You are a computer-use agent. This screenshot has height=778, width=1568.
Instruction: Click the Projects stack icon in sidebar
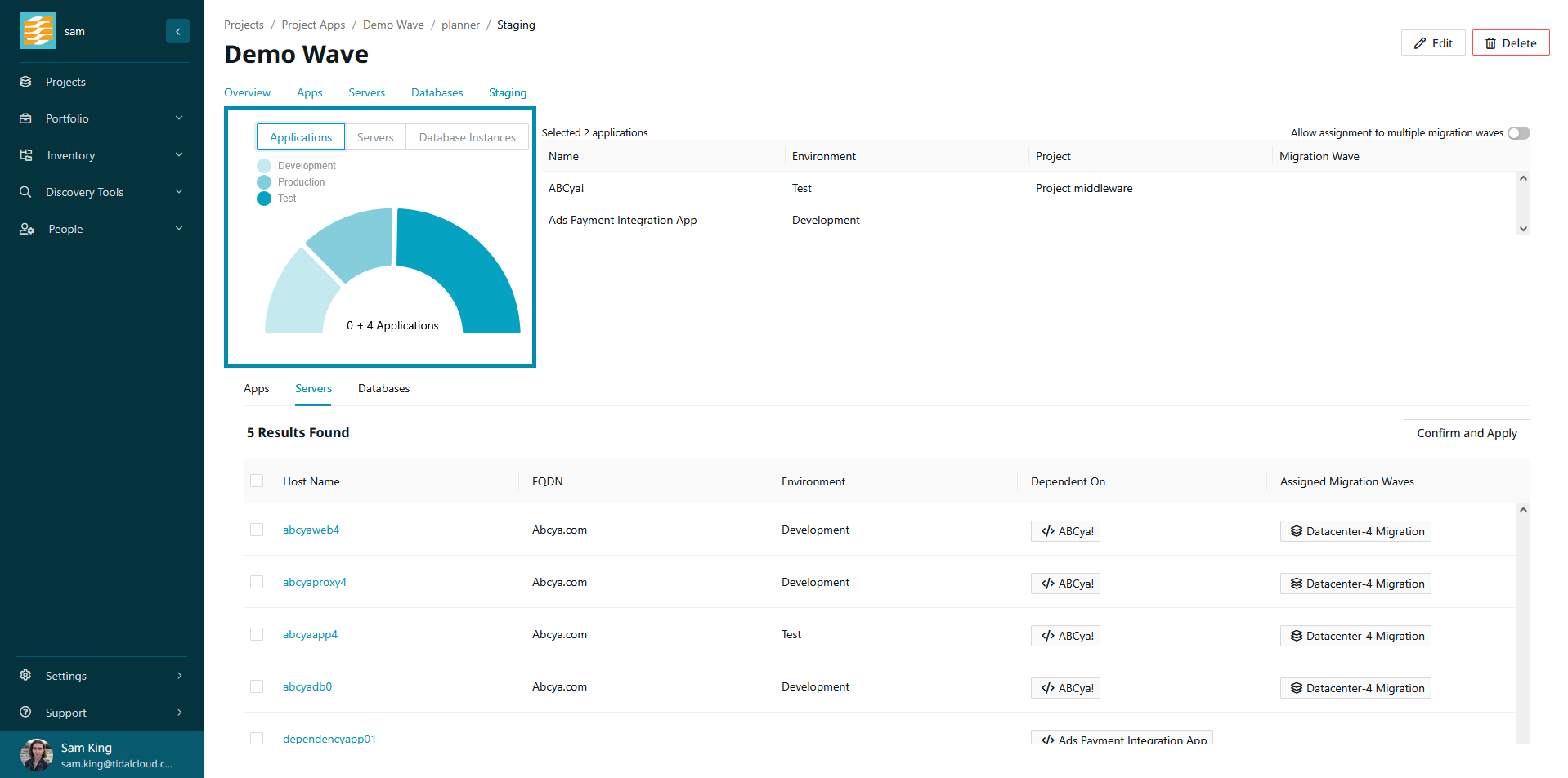coord(26,82)
